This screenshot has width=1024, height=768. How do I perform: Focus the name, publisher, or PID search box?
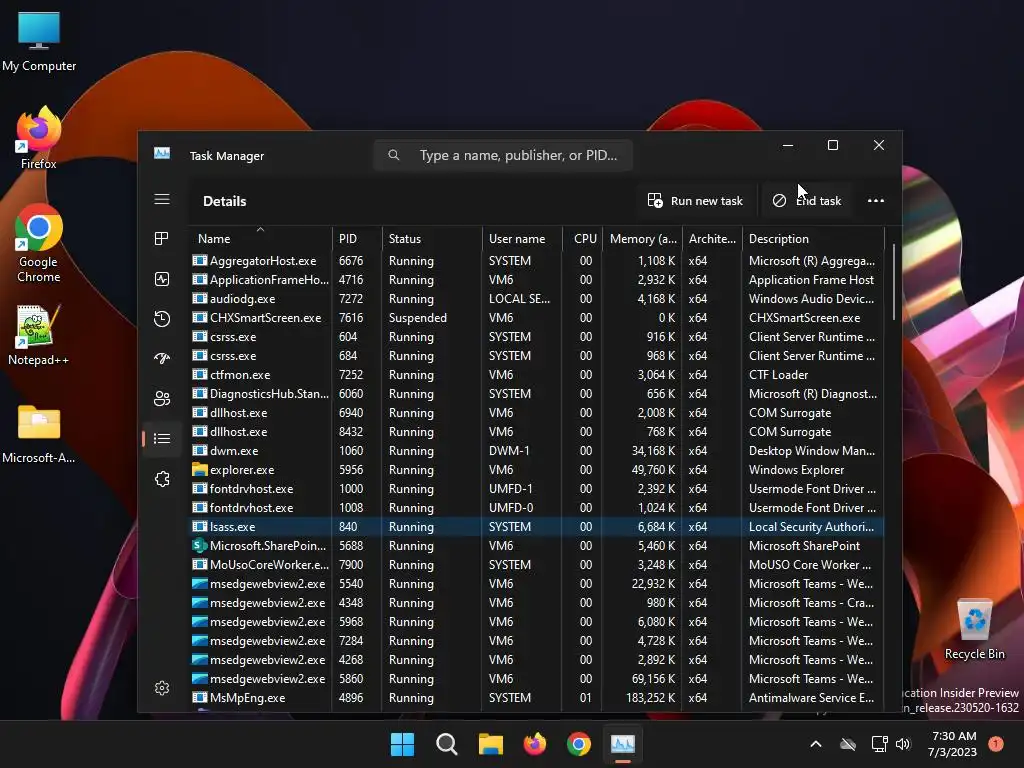503,155
